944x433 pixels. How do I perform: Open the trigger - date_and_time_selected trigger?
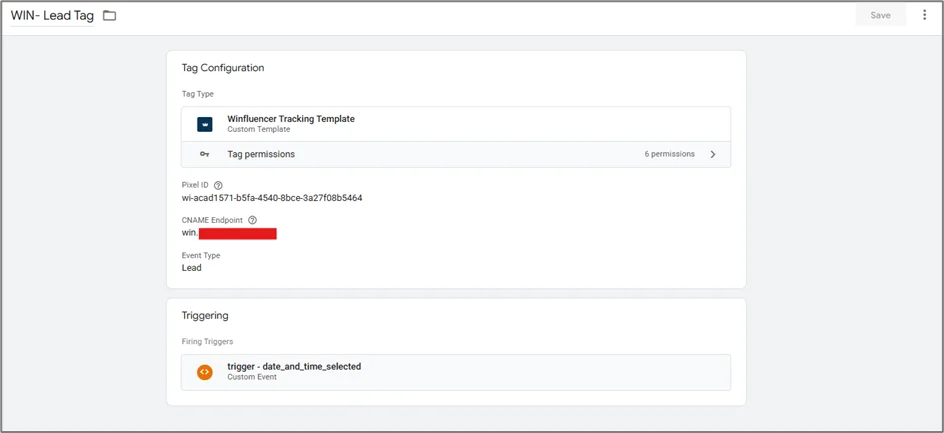click(294, 367)
